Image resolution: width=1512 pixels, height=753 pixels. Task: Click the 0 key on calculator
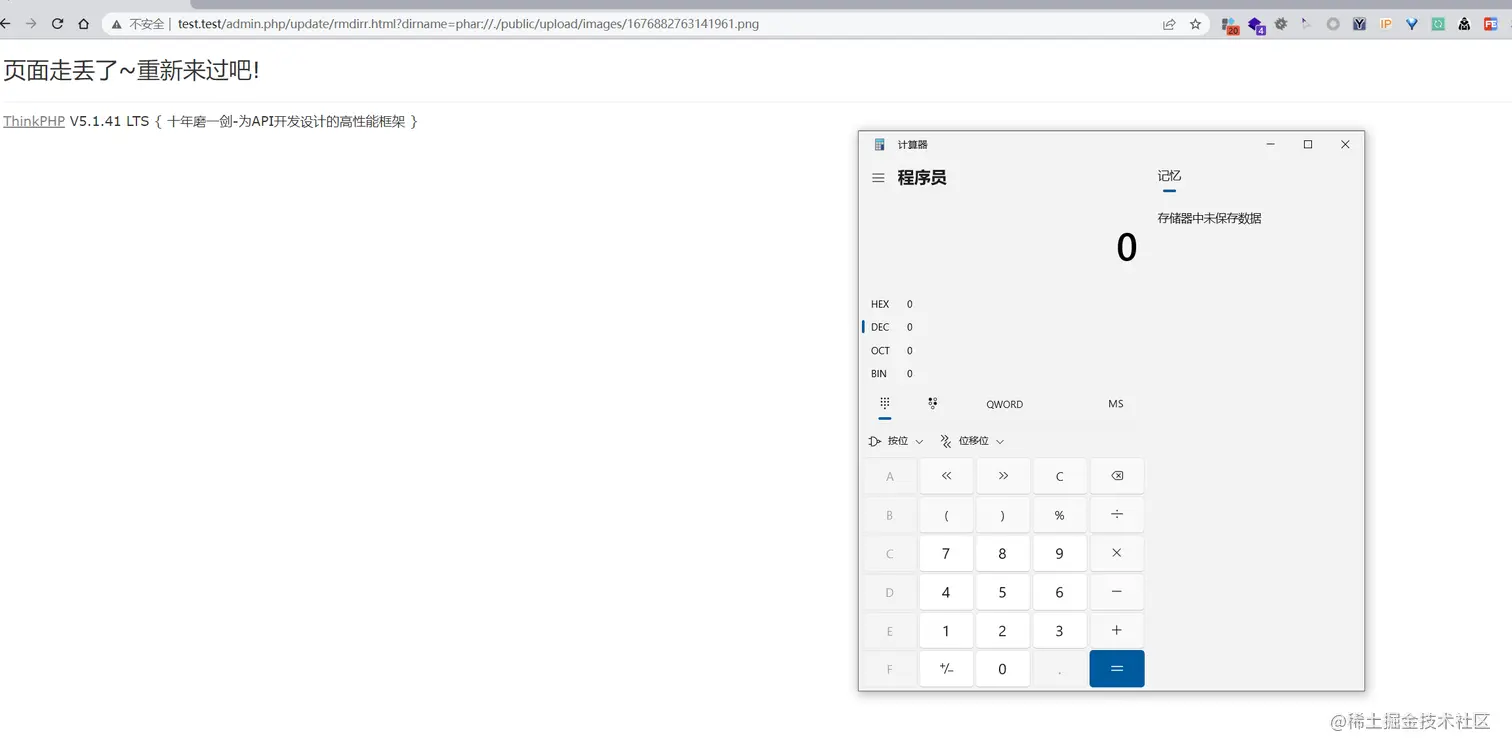point(1003,669)
